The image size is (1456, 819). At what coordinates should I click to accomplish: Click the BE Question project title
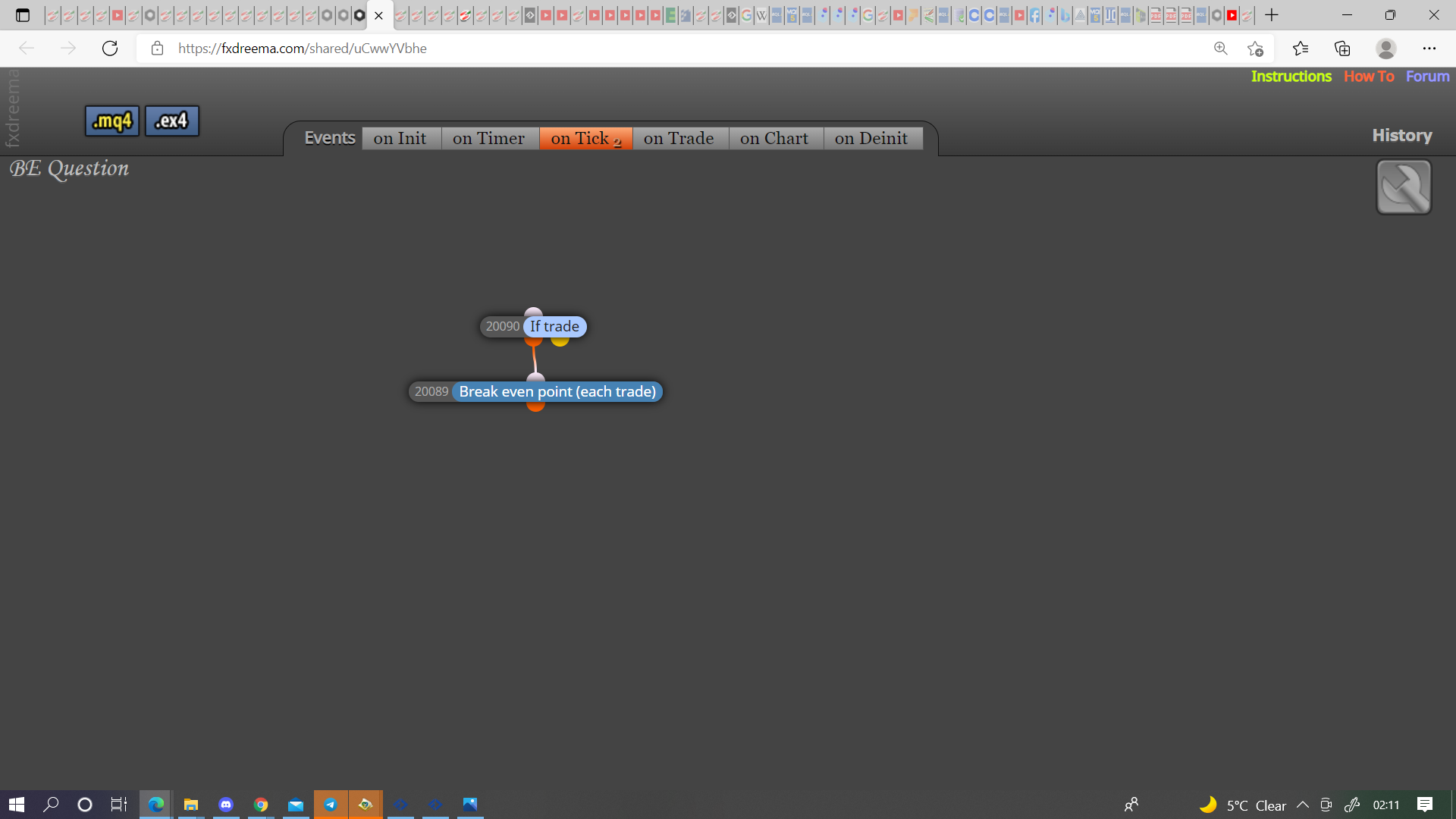point(69,168)
